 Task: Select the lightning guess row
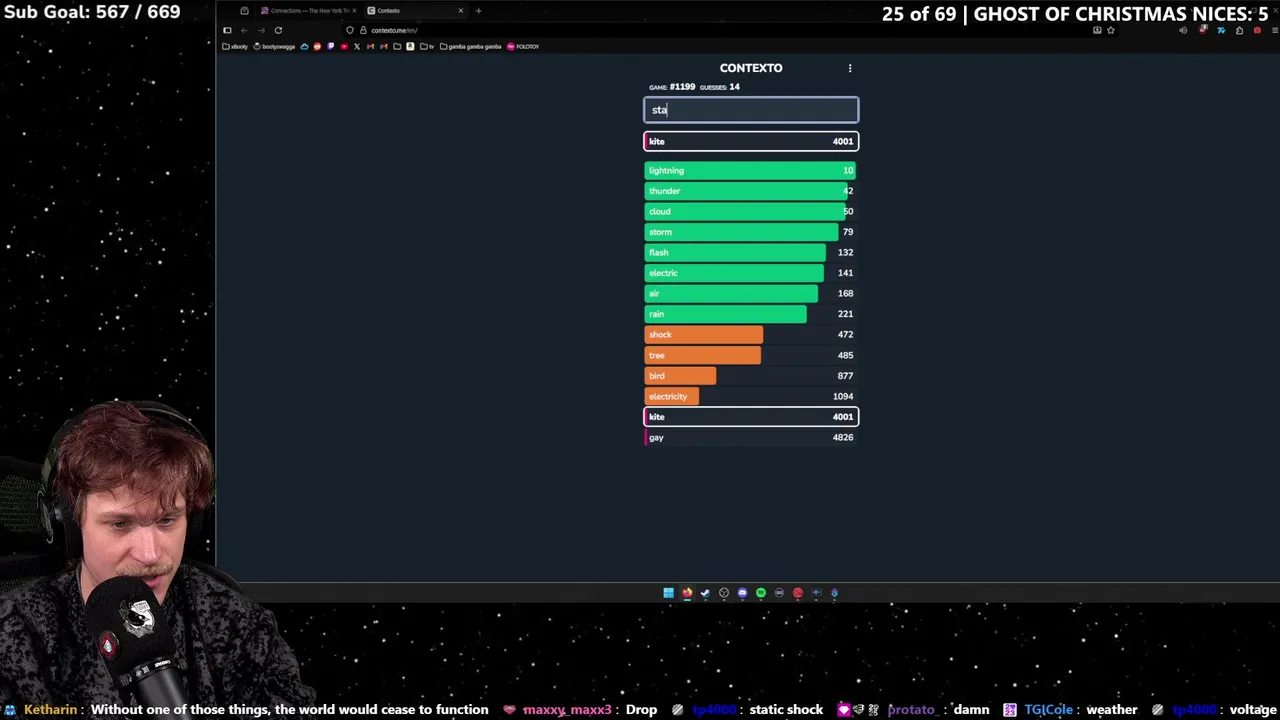click(x=751, y=170)
